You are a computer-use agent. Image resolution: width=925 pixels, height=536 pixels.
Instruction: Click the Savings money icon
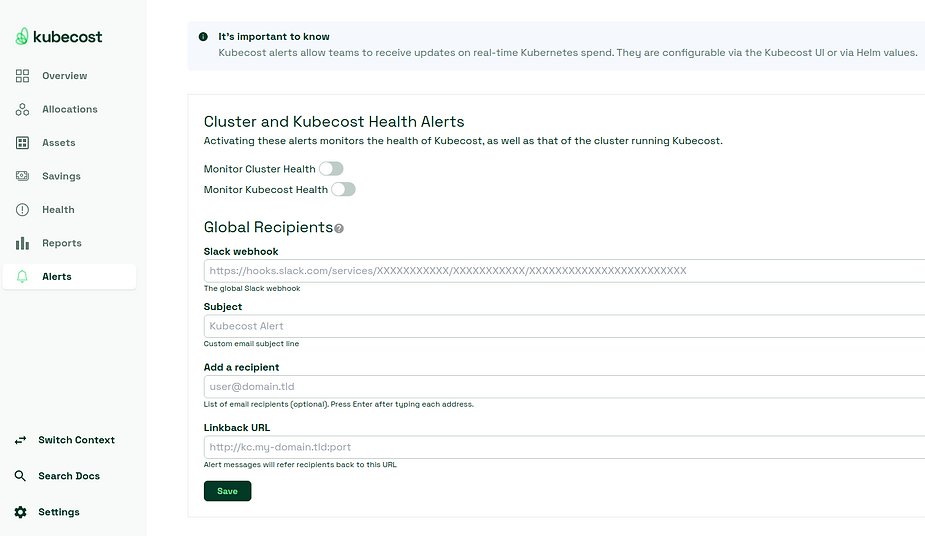point(22,176)
